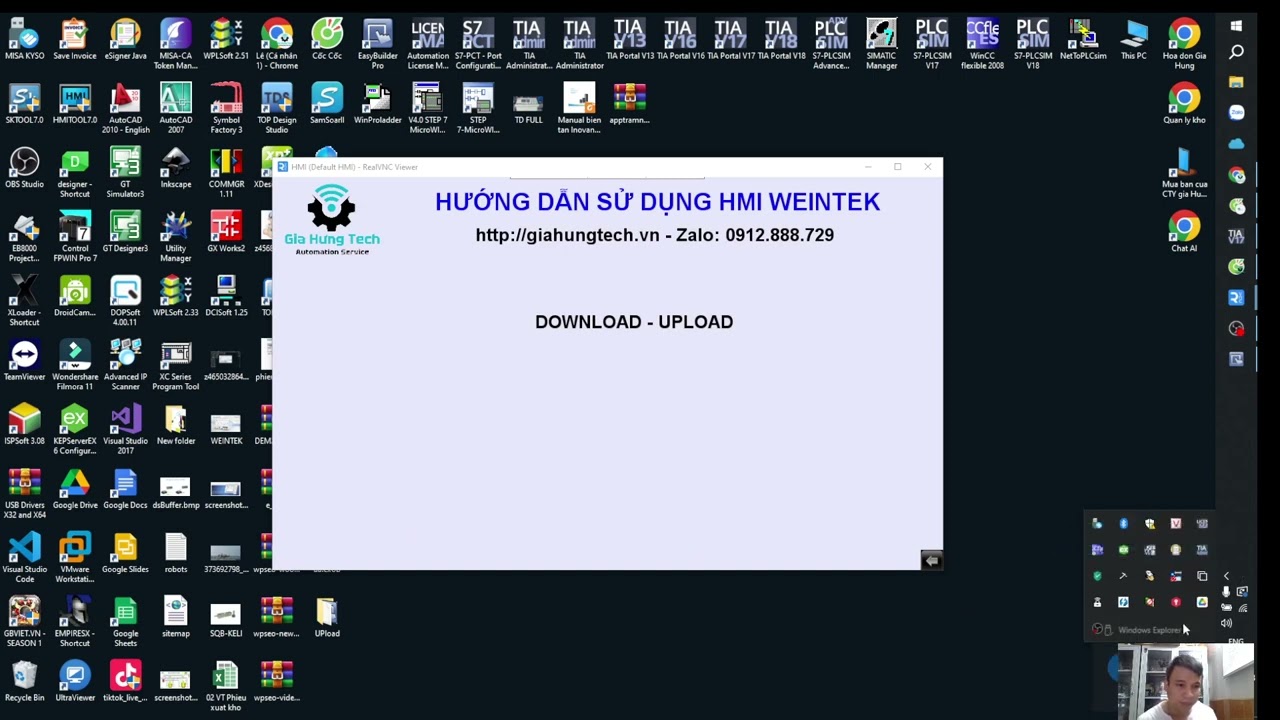Open Google Docs desktop shortcut

125,488
